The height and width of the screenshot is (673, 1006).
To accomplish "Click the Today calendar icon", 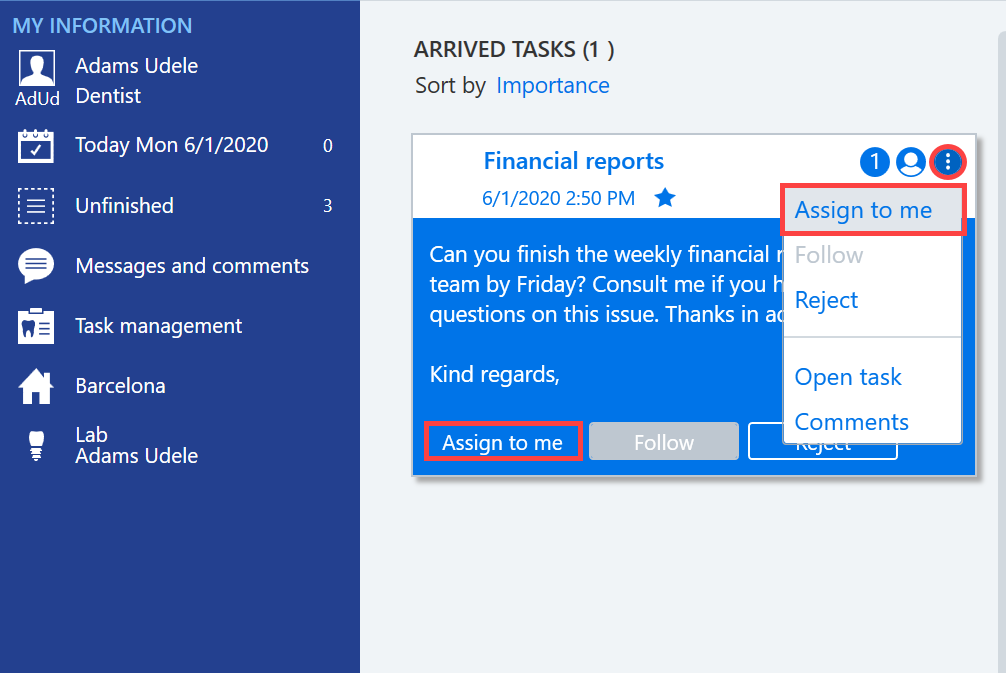I will pos(36,146).
